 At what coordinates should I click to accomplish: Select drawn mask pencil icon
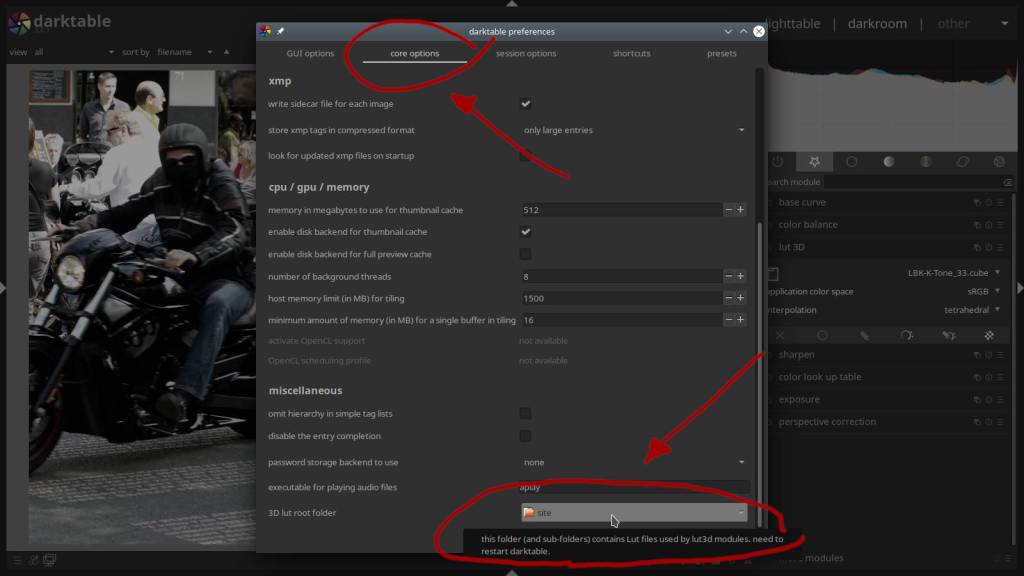(x=864, y=335)
